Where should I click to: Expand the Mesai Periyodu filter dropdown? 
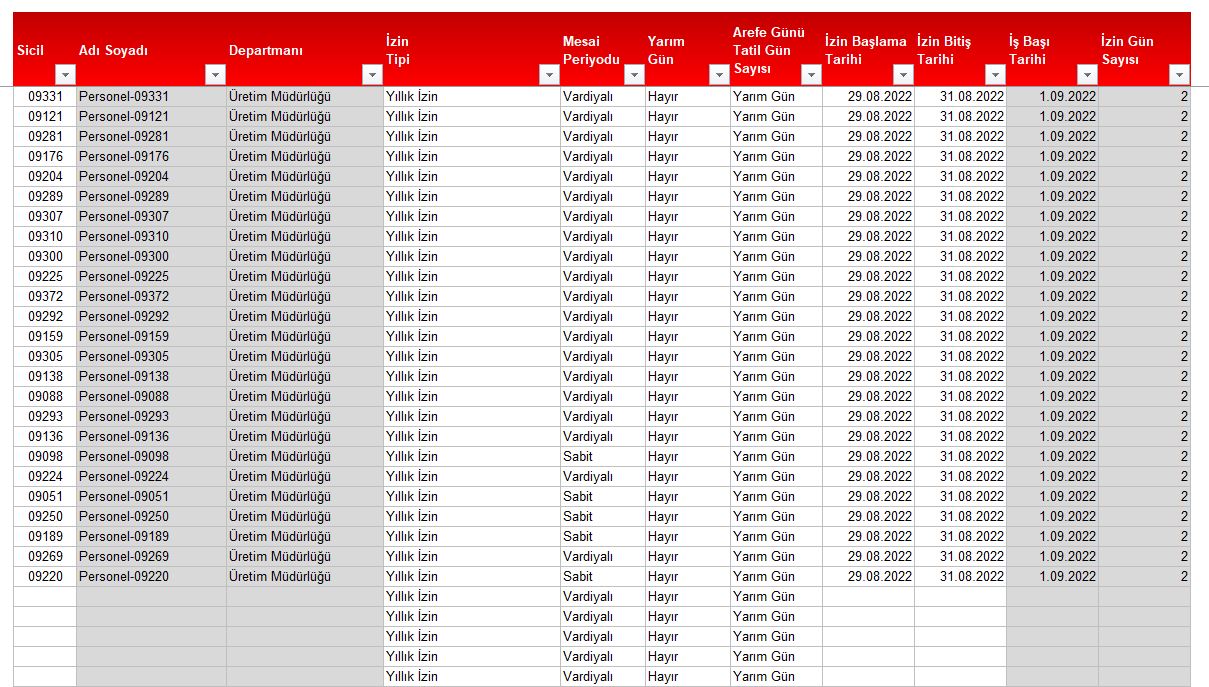tap(634, 75)
